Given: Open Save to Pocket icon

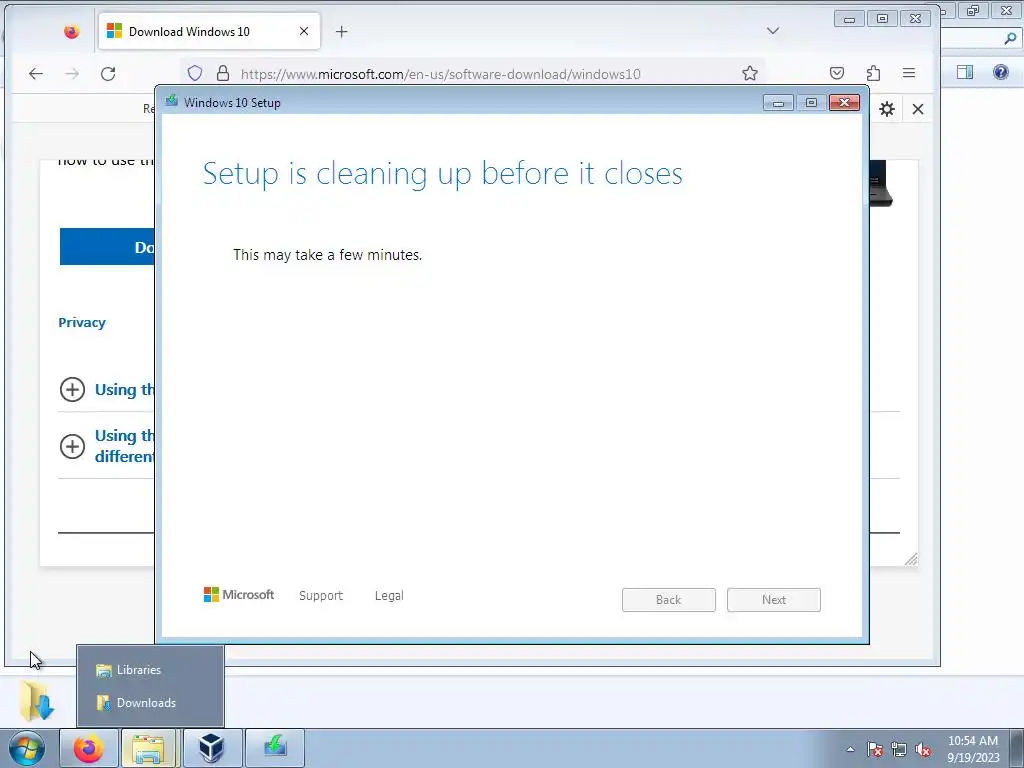Looking at the screenshot, I should [837, 73].
